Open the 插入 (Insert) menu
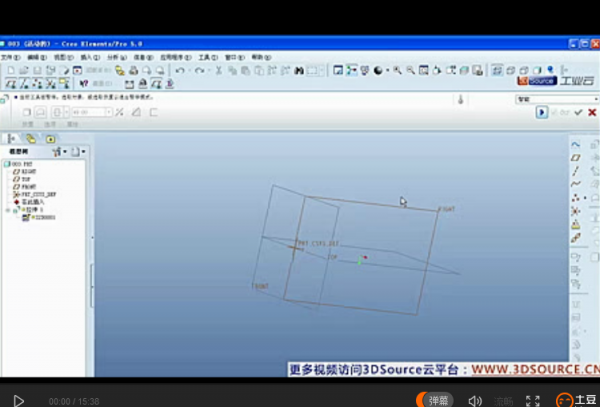The height and width of the screenshot is (407, 600). coord(90,58)
